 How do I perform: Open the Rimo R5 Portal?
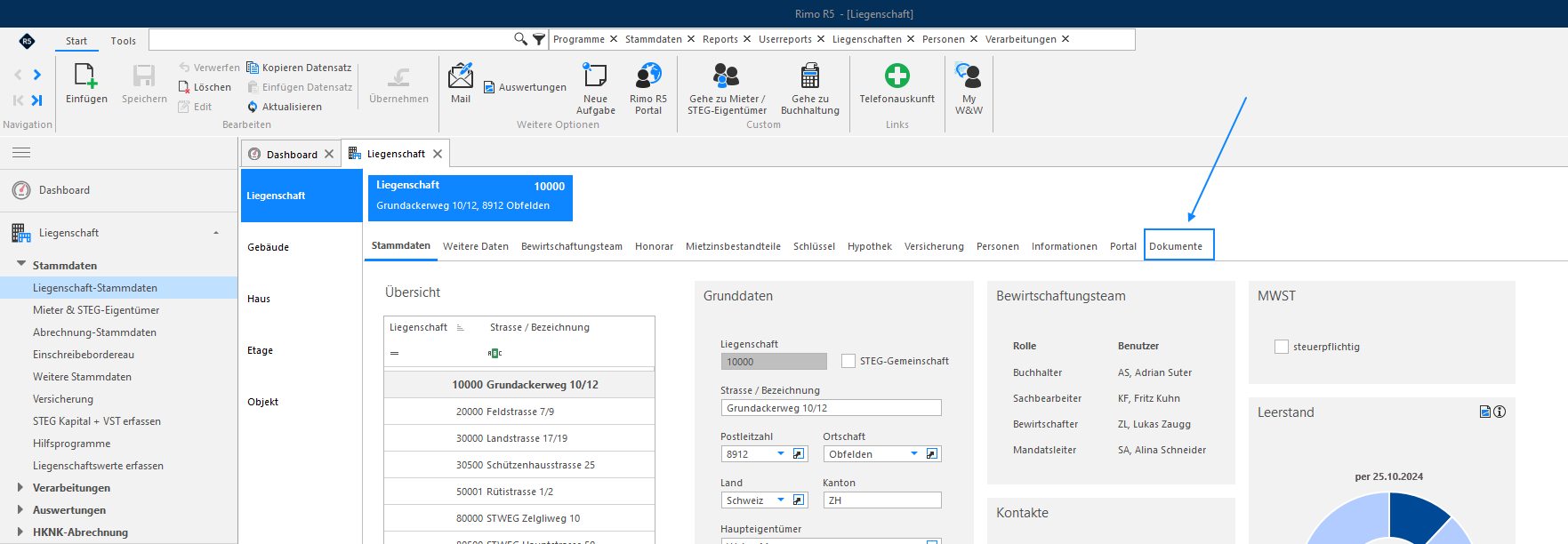[x=648, y=89]
